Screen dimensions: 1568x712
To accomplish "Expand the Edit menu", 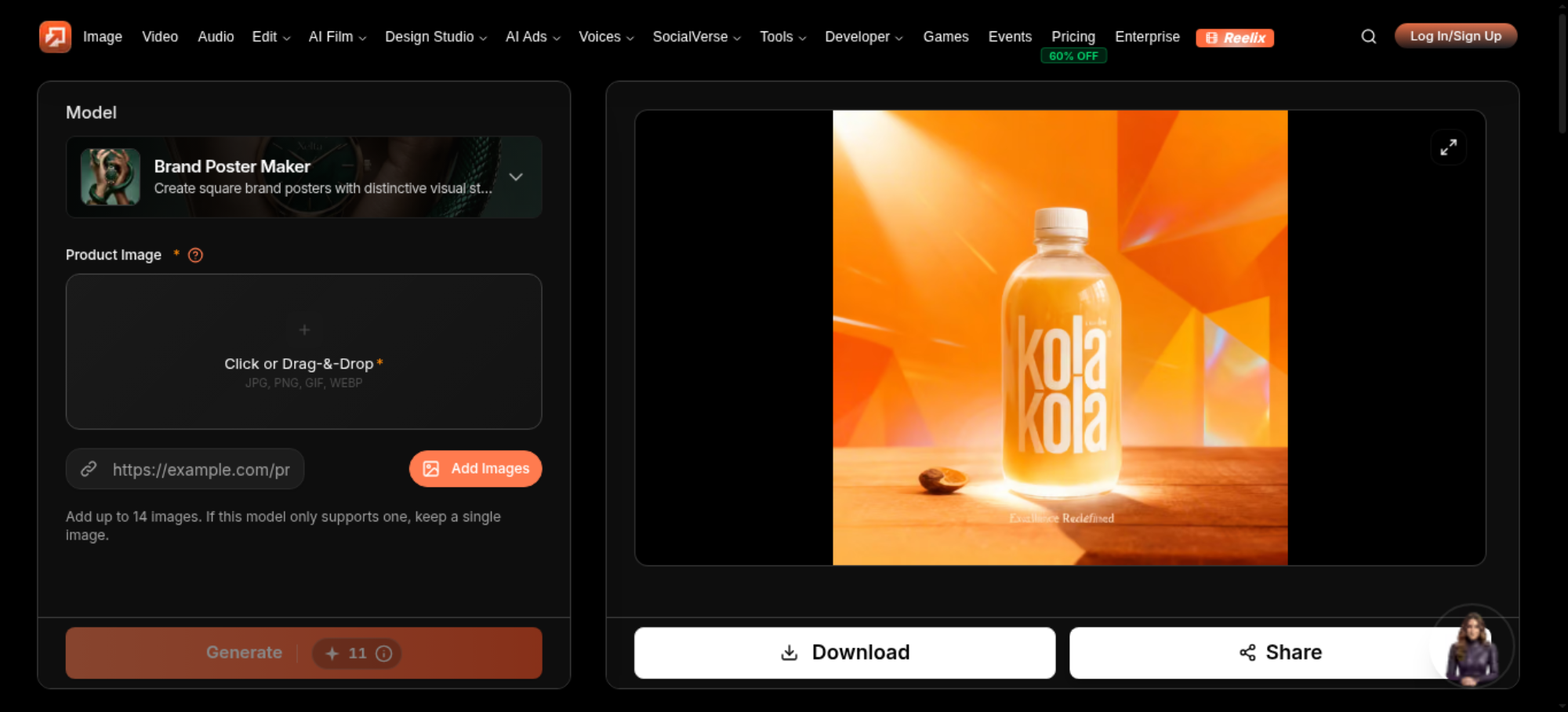I will tap(271, 37).
